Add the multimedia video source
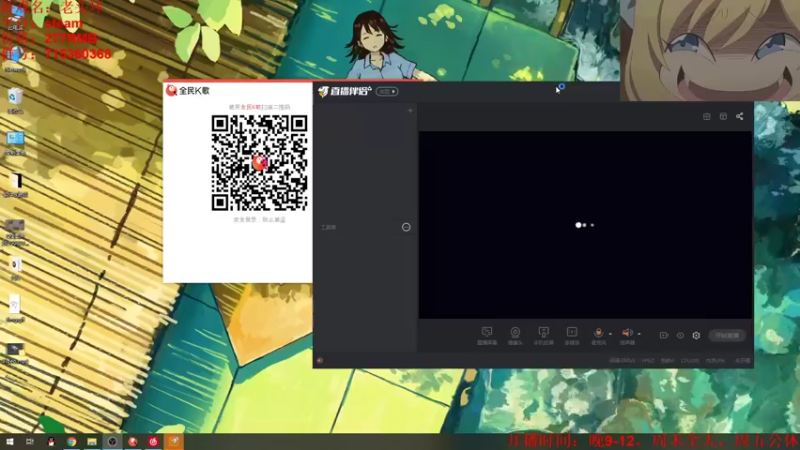Viewport: 800px width, 450px height. point(572,335)
